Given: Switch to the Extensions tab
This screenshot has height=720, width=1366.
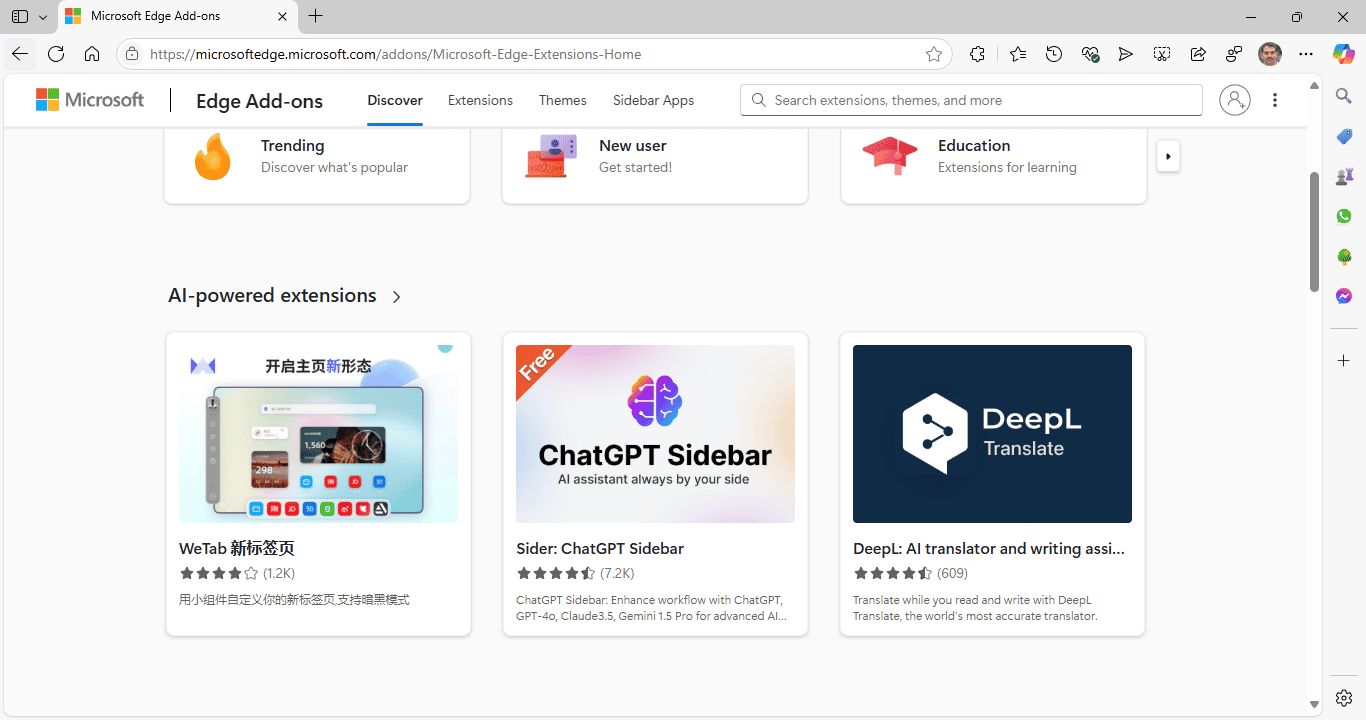Looking at the screenshot, I should click(x=480, y=100).
